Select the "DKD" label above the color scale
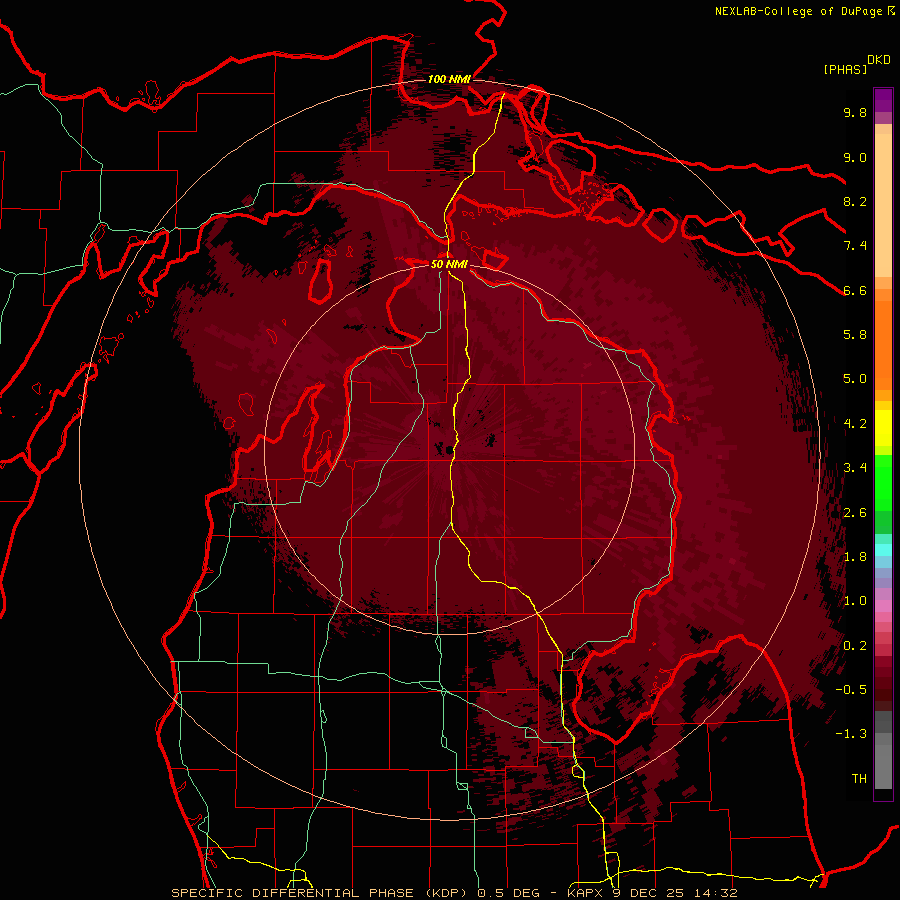The width and height of the screenshot is (900, 900). (879, 60)
